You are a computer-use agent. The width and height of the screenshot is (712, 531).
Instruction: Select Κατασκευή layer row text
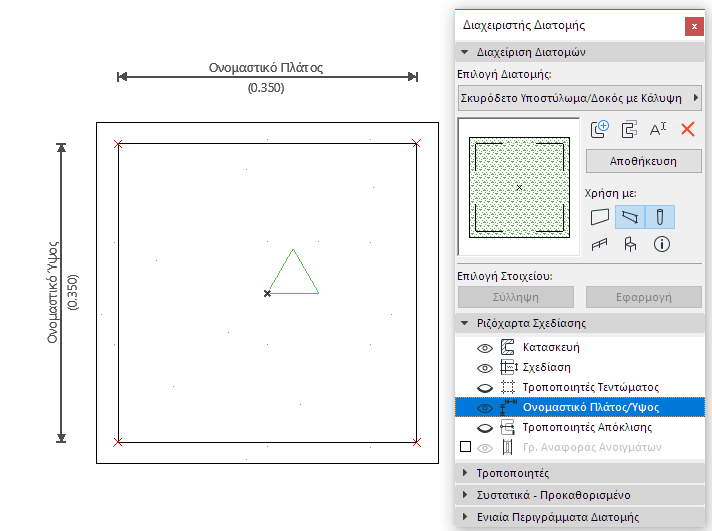tap(551, 347)
